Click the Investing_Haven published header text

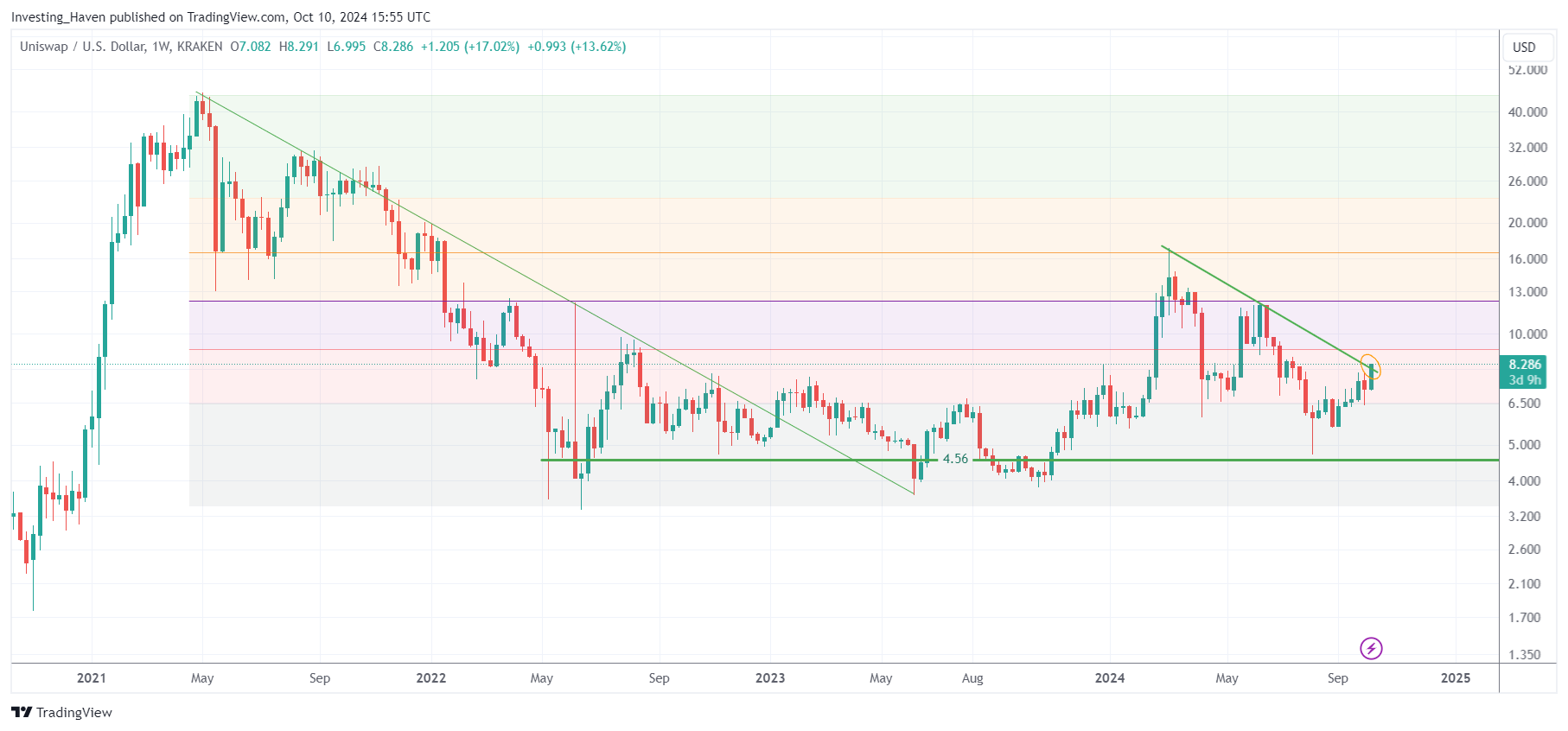(220, 16)
